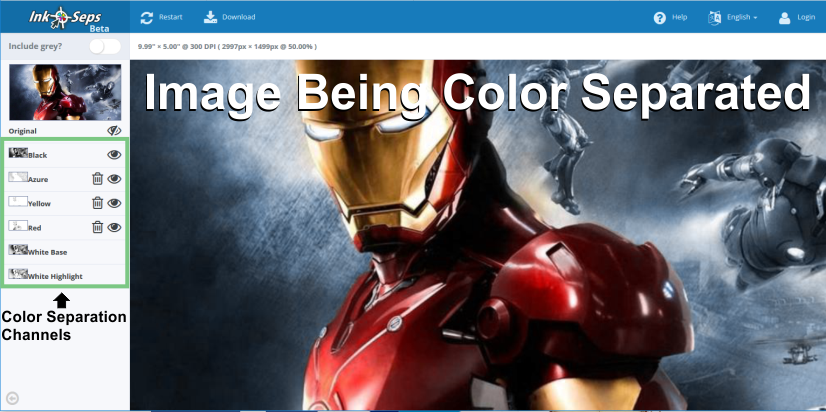Select the White Base channel label
The image size is (826, 412).
pos(47,252)
